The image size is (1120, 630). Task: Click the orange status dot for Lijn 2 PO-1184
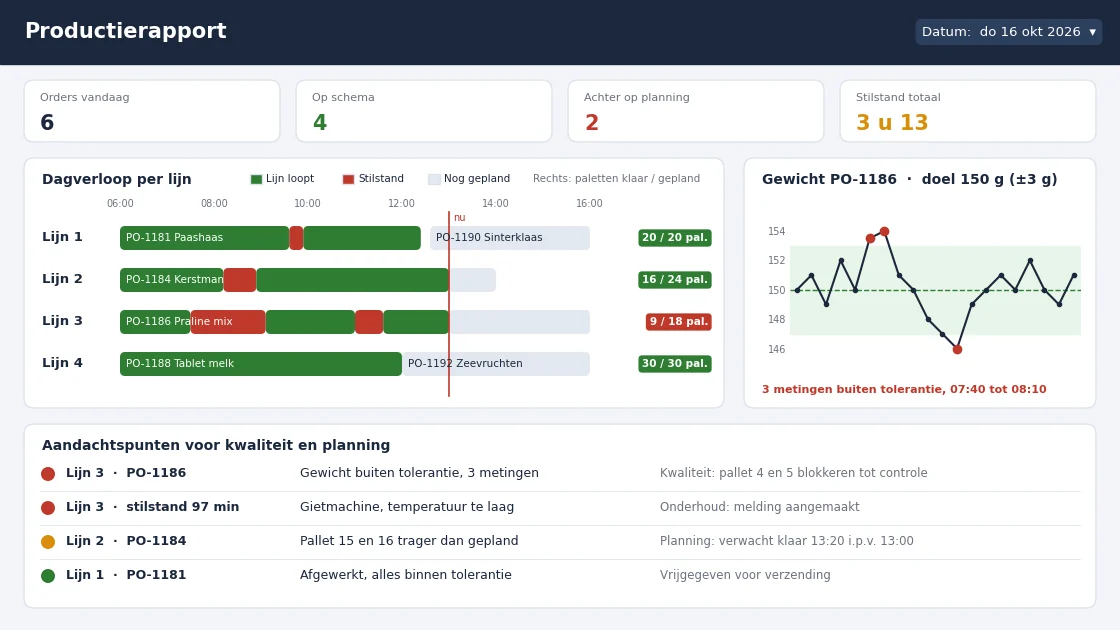pyautogui.click(x=48, y=541)
